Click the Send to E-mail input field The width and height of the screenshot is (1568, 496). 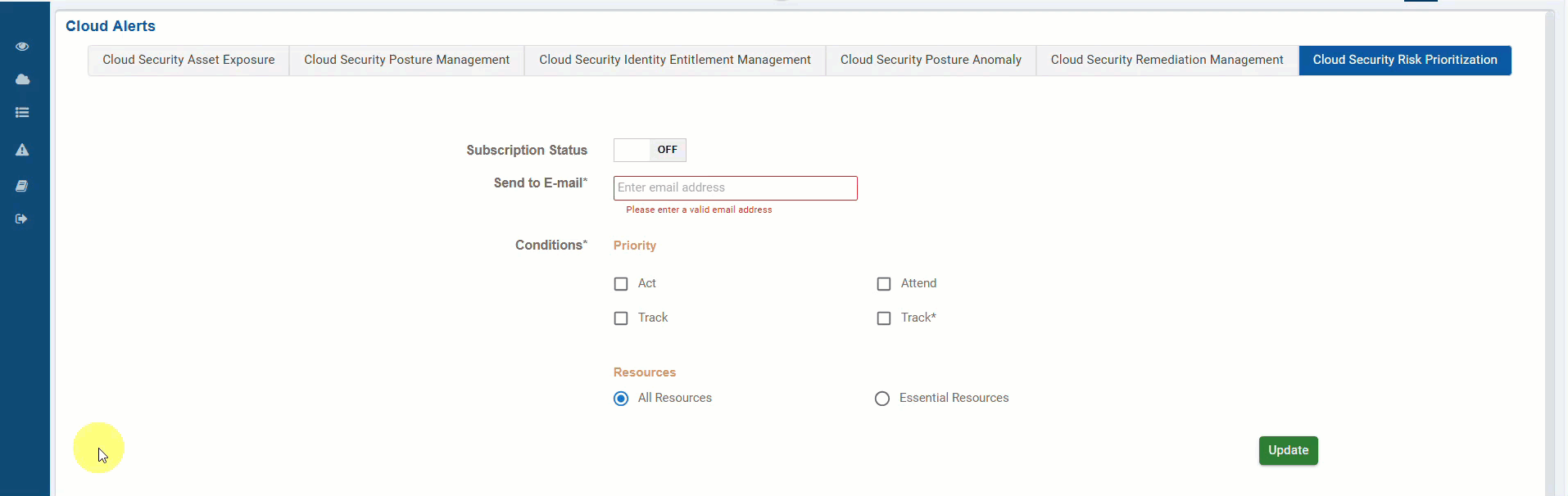[x=735, y=188]
